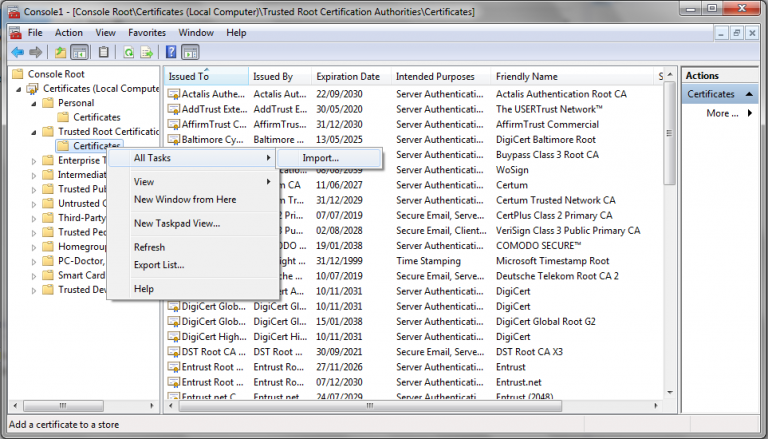The width and height of the screenshot is (768, 439).
Task: Click the Forward arrow toolbar icon
Action: (35, 52)
